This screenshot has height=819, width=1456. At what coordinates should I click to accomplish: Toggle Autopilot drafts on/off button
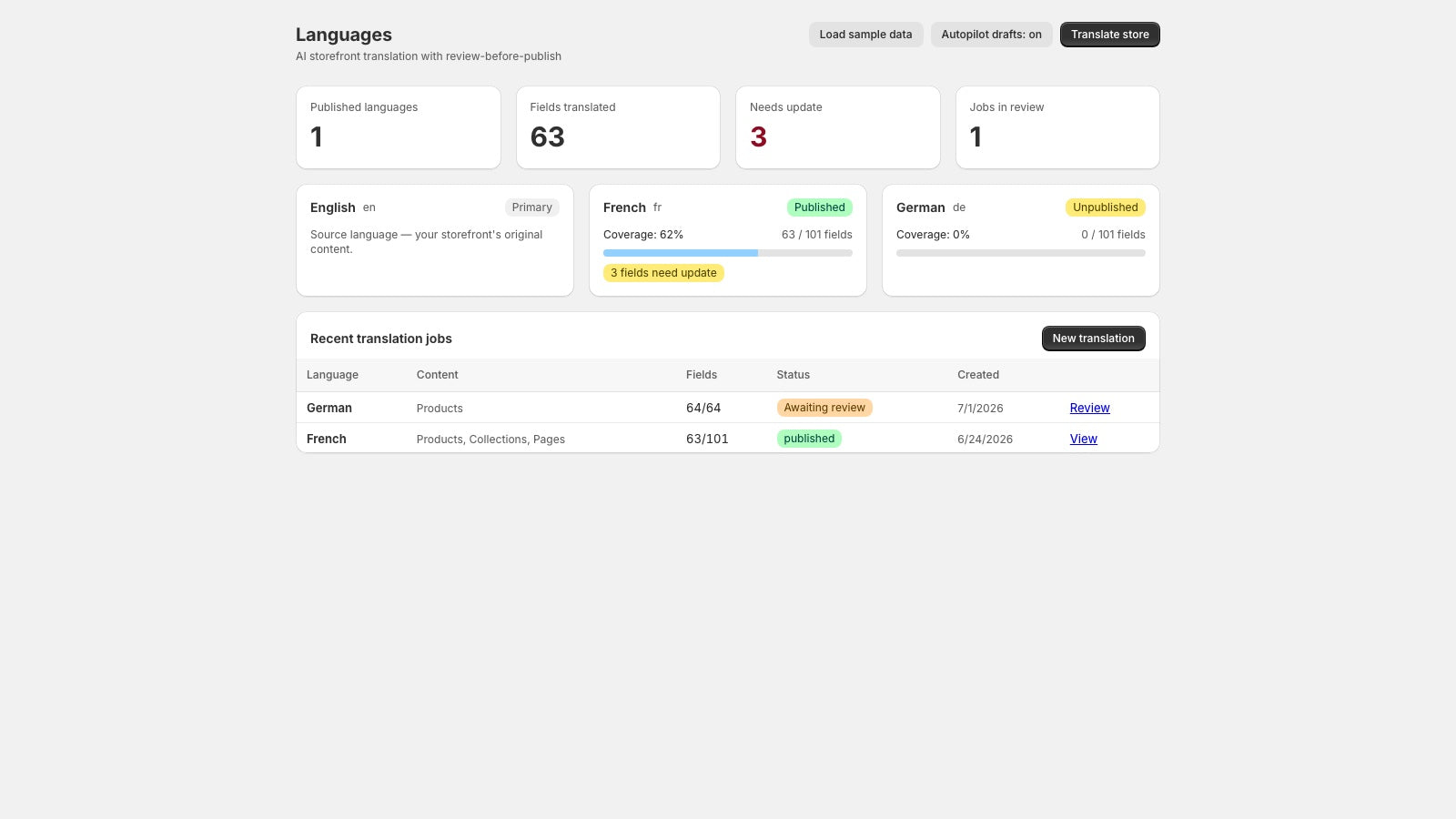coord(991,35)
